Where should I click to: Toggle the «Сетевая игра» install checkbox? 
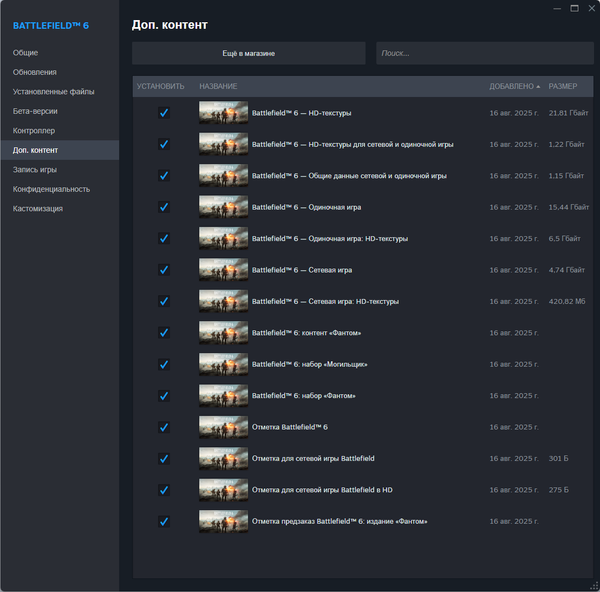pos(164,270)
